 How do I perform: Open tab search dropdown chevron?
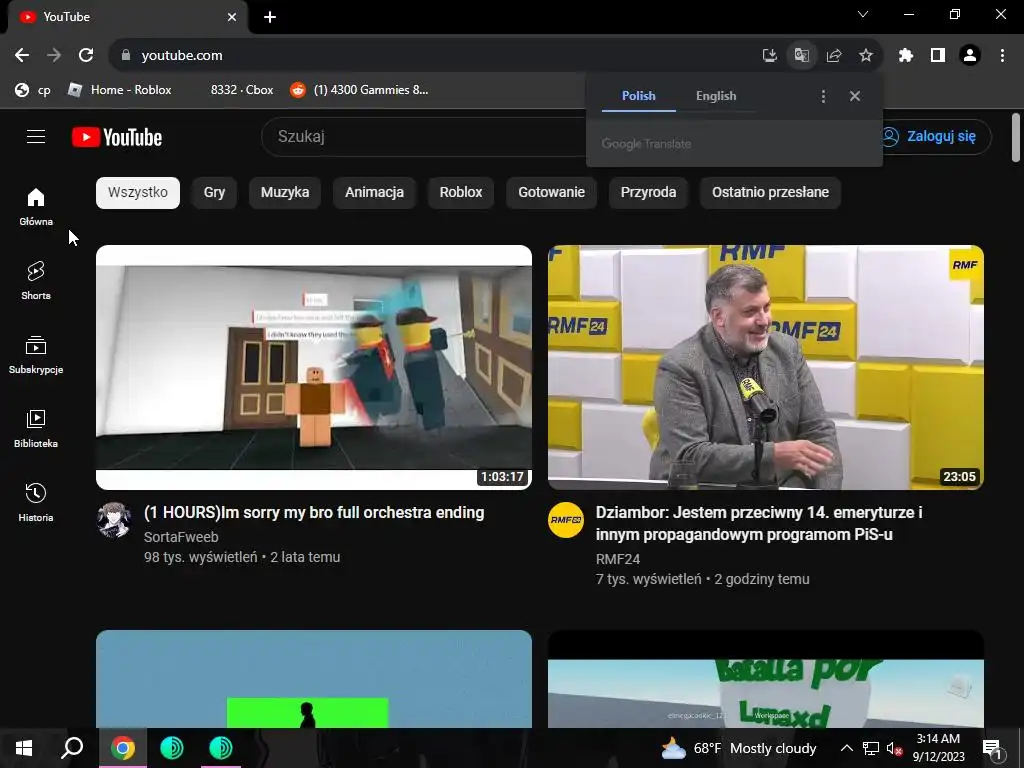click(863, 14)
